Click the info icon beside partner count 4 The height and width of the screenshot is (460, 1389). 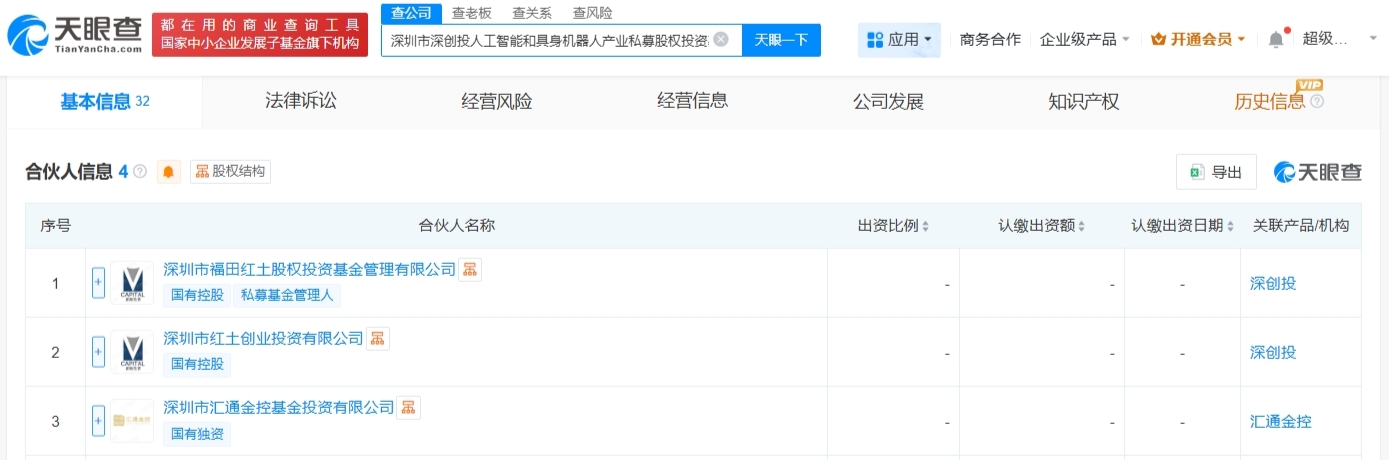click(x=140, y=172)
